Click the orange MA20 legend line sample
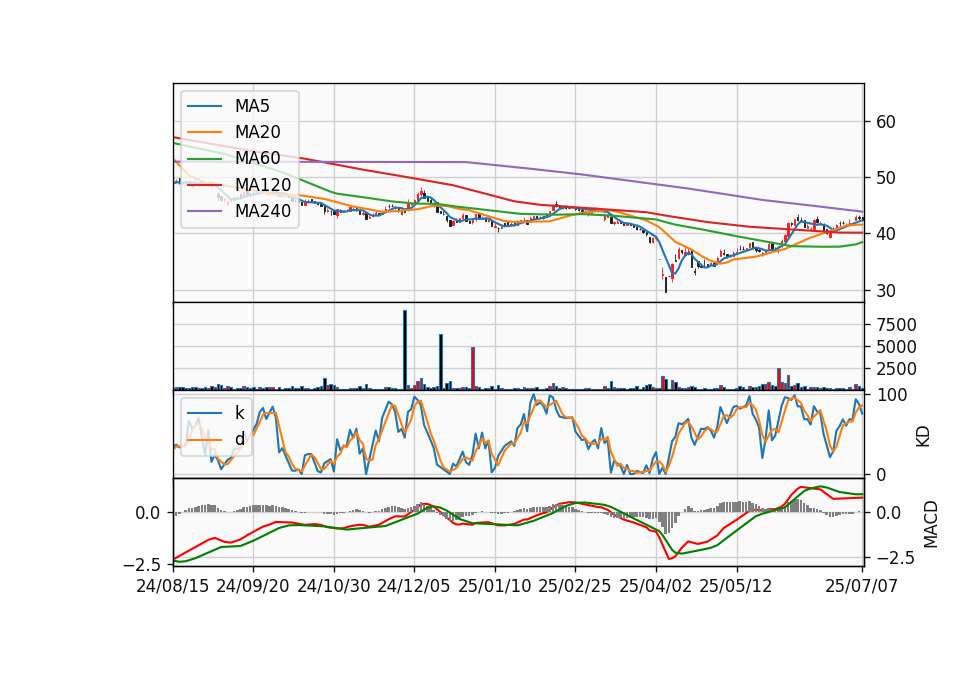960x690 pixels. click(204, 133)
